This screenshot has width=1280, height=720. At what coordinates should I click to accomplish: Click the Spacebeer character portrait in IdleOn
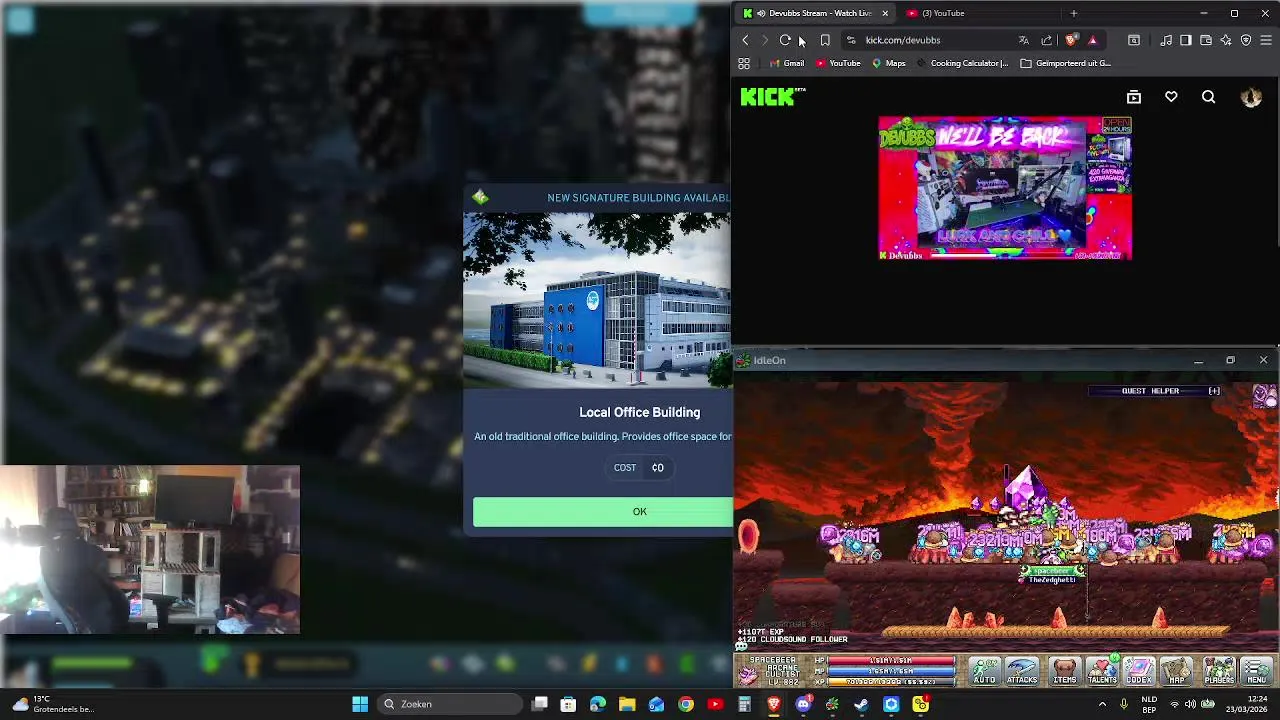[749, 674]
